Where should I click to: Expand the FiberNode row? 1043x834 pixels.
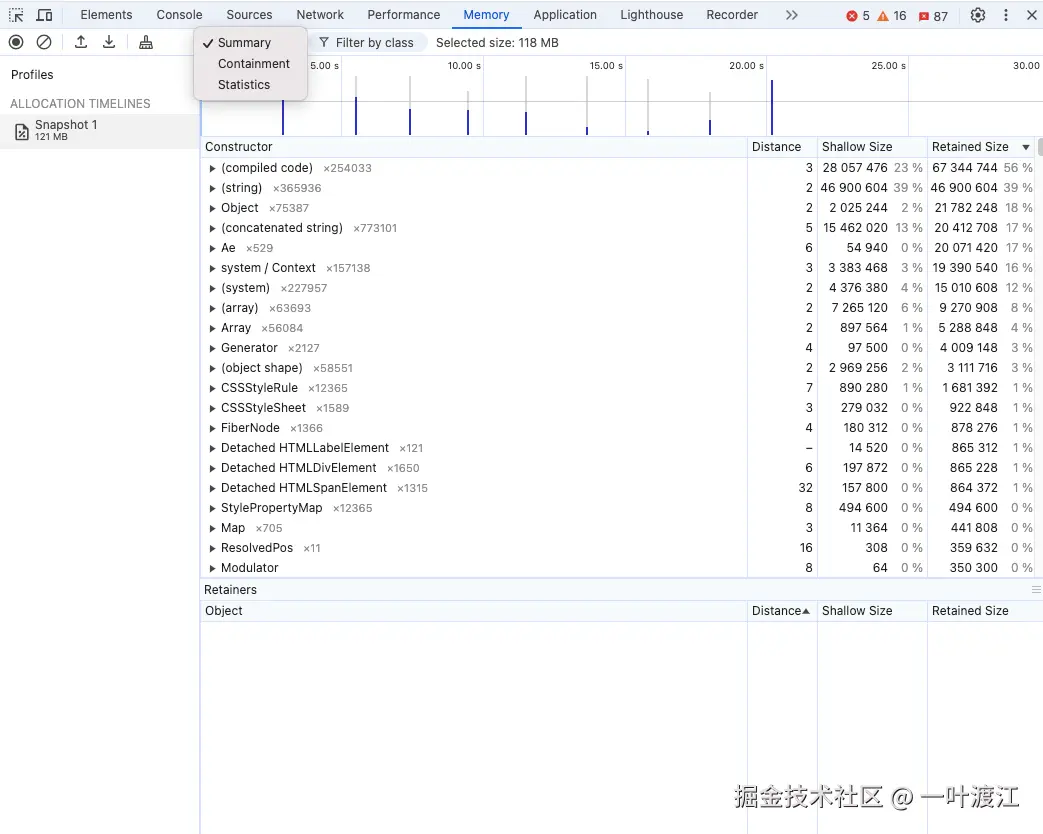212,428
